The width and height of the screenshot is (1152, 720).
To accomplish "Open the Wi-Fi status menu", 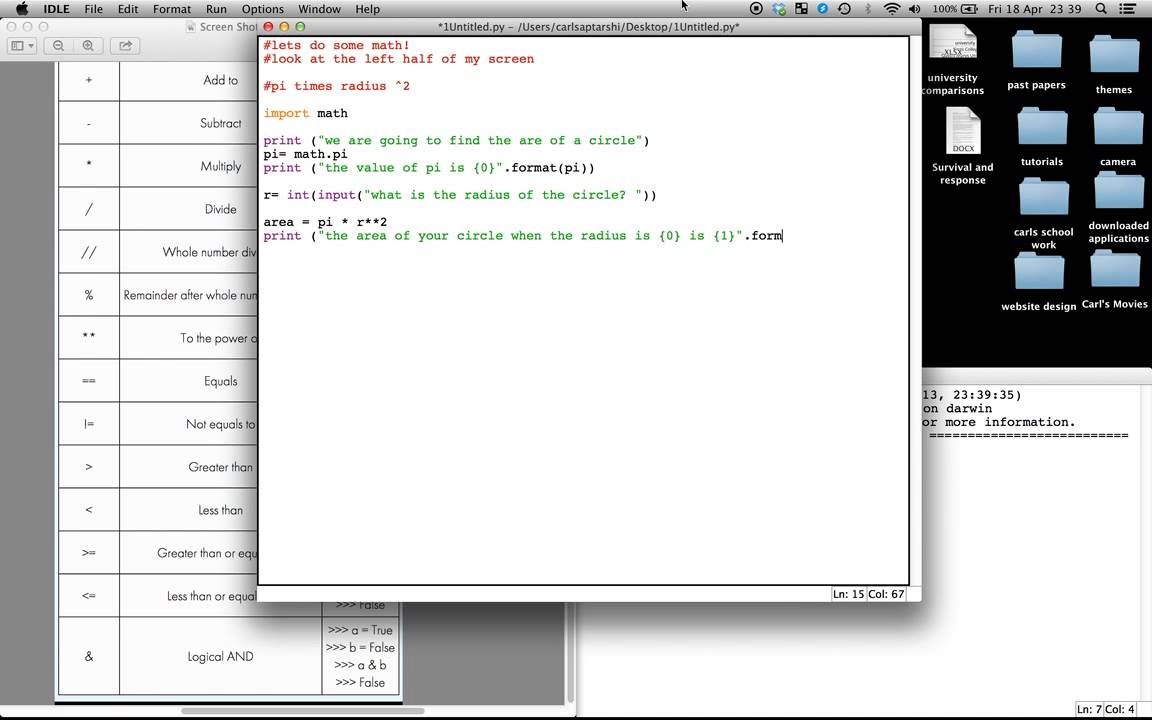I will pyautogui.click(x=891, y=9).
